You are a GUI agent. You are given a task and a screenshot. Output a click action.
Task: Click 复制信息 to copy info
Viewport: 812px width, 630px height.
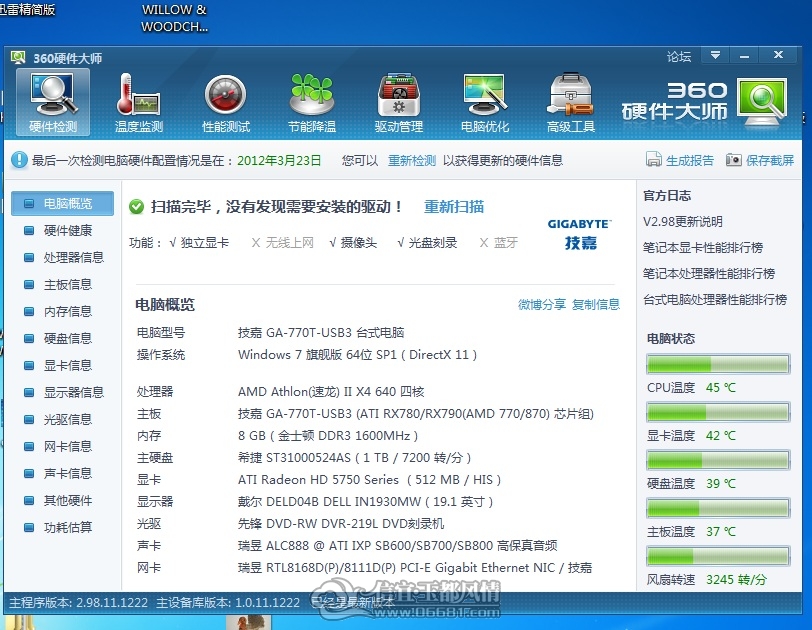[596, 304]
